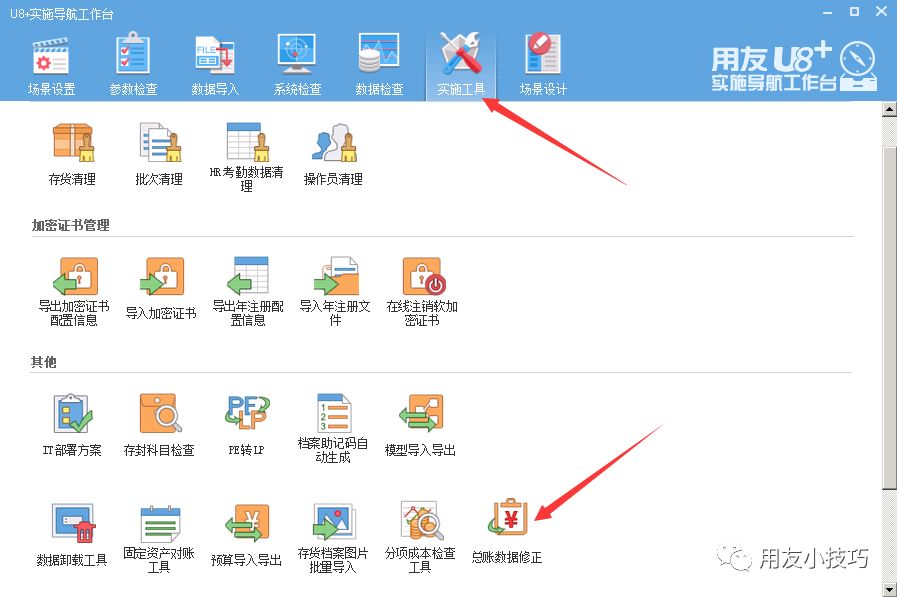897x597 pixels.
Task: Open the 批次清理 tool
Action: [159, 154]
